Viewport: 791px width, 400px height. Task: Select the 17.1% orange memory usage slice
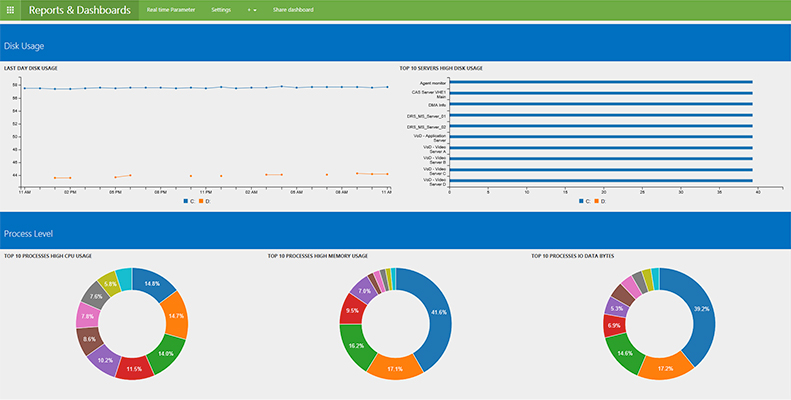[x=395, y=369]
